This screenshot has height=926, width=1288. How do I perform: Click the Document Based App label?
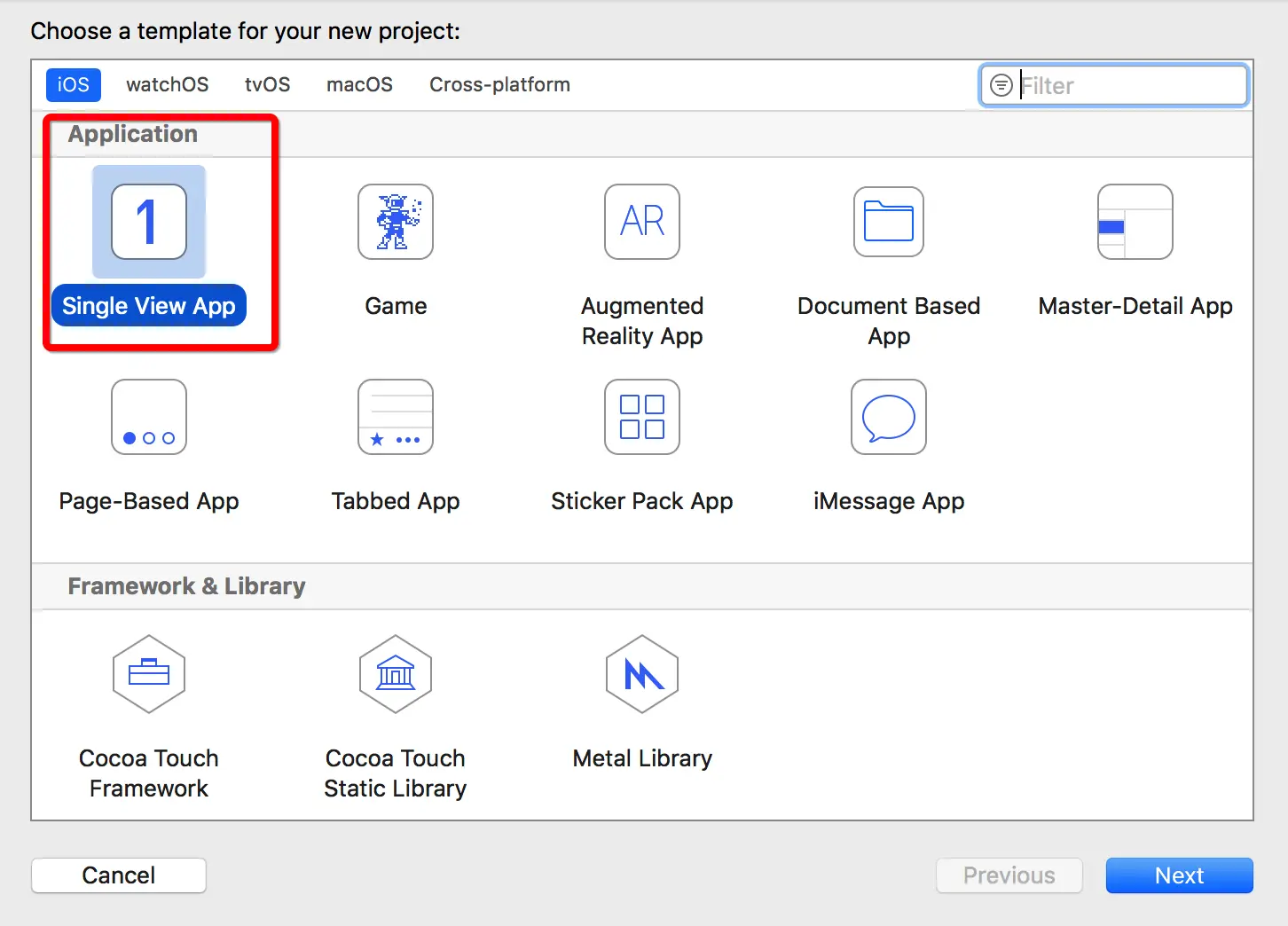pyautogui.click(x=889, y=321)
